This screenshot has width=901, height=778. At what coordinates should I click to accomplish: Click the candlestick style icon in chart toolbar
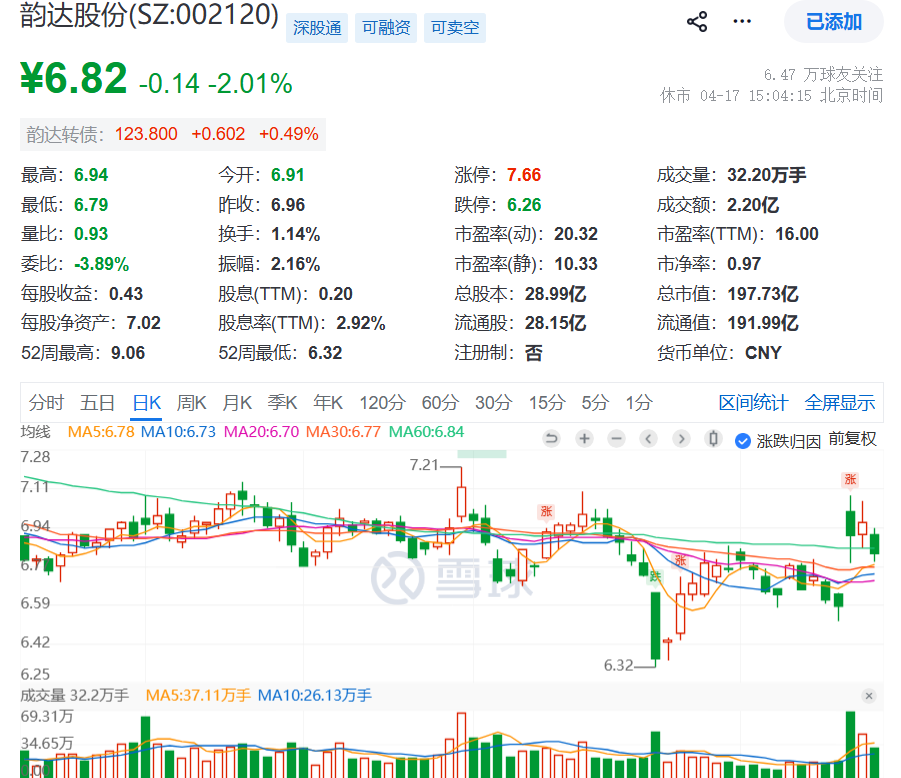click(713, 440)
